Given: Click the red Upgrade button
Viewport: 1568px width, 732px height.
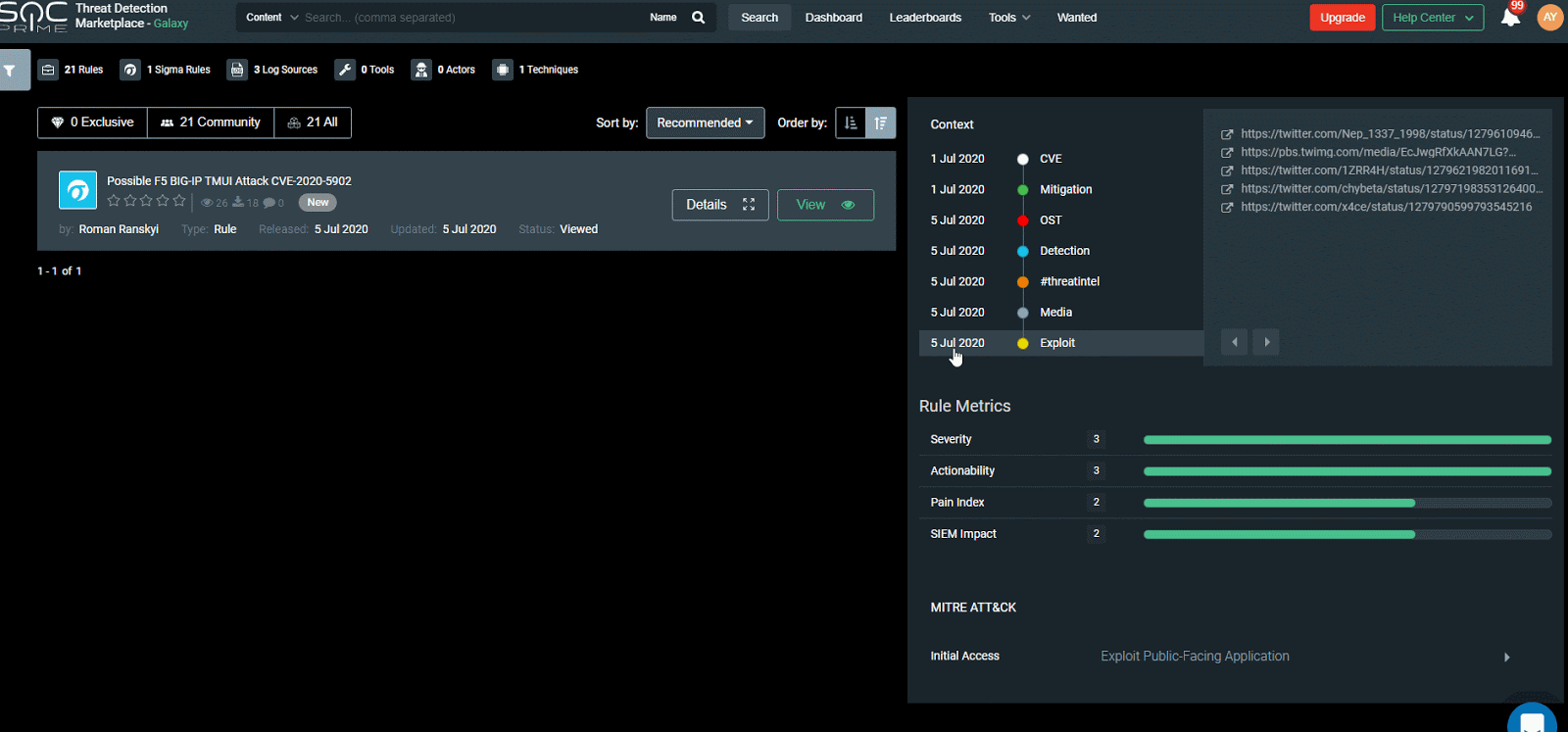Looking at the screenshot, I should [1342, 18].
